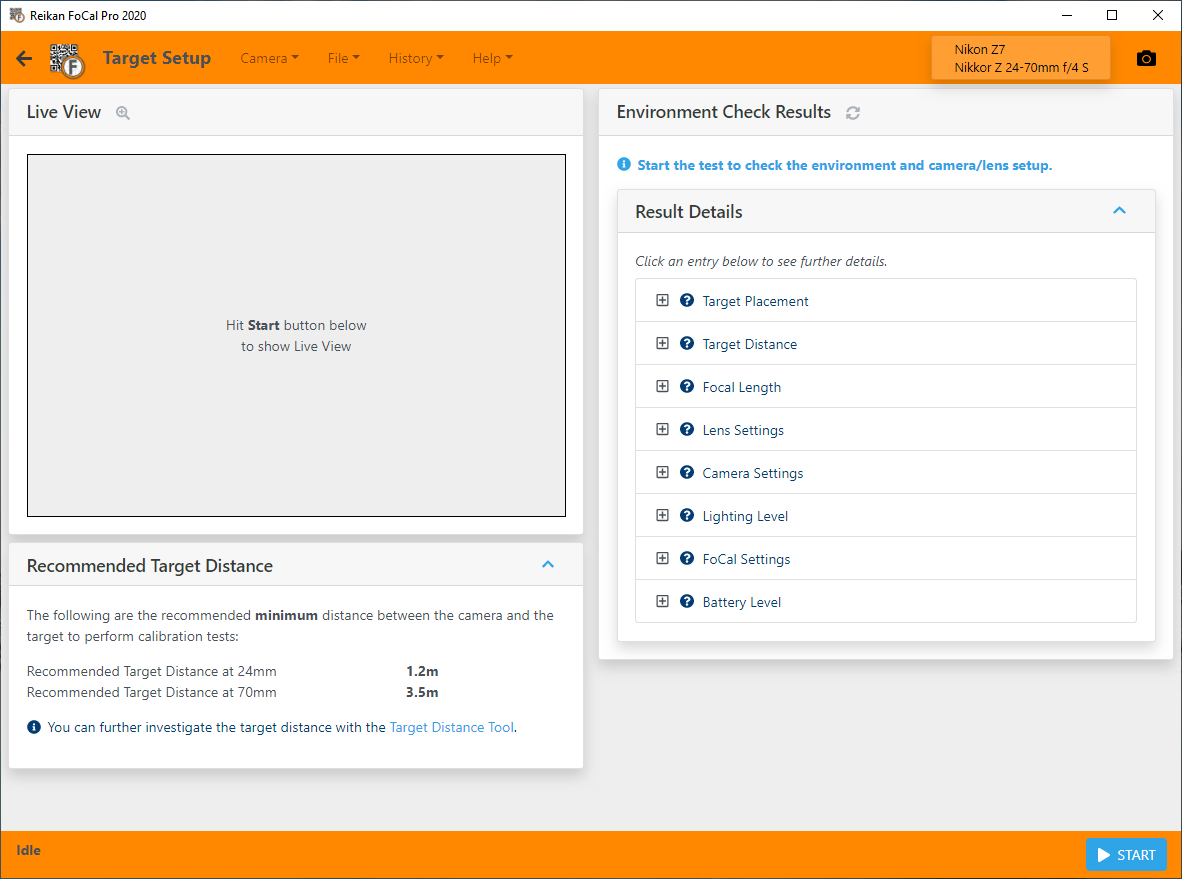Screen dimensions: 1182x879
Task: Click the camera icon in top bar
Action: point(1146,58)
